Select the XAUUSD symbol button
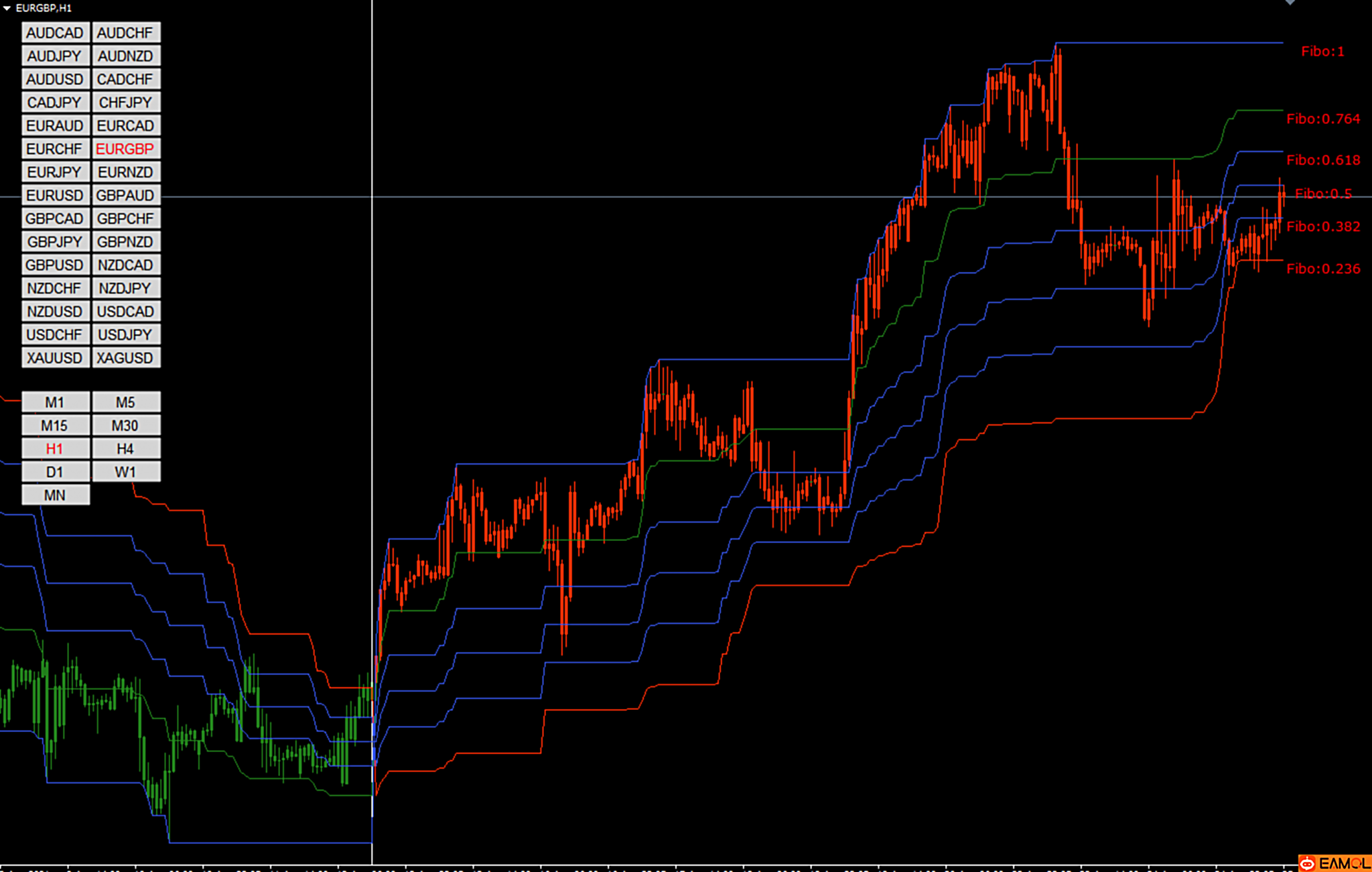The height and width of the screenshot is (872, 1372). click(55, 358)
